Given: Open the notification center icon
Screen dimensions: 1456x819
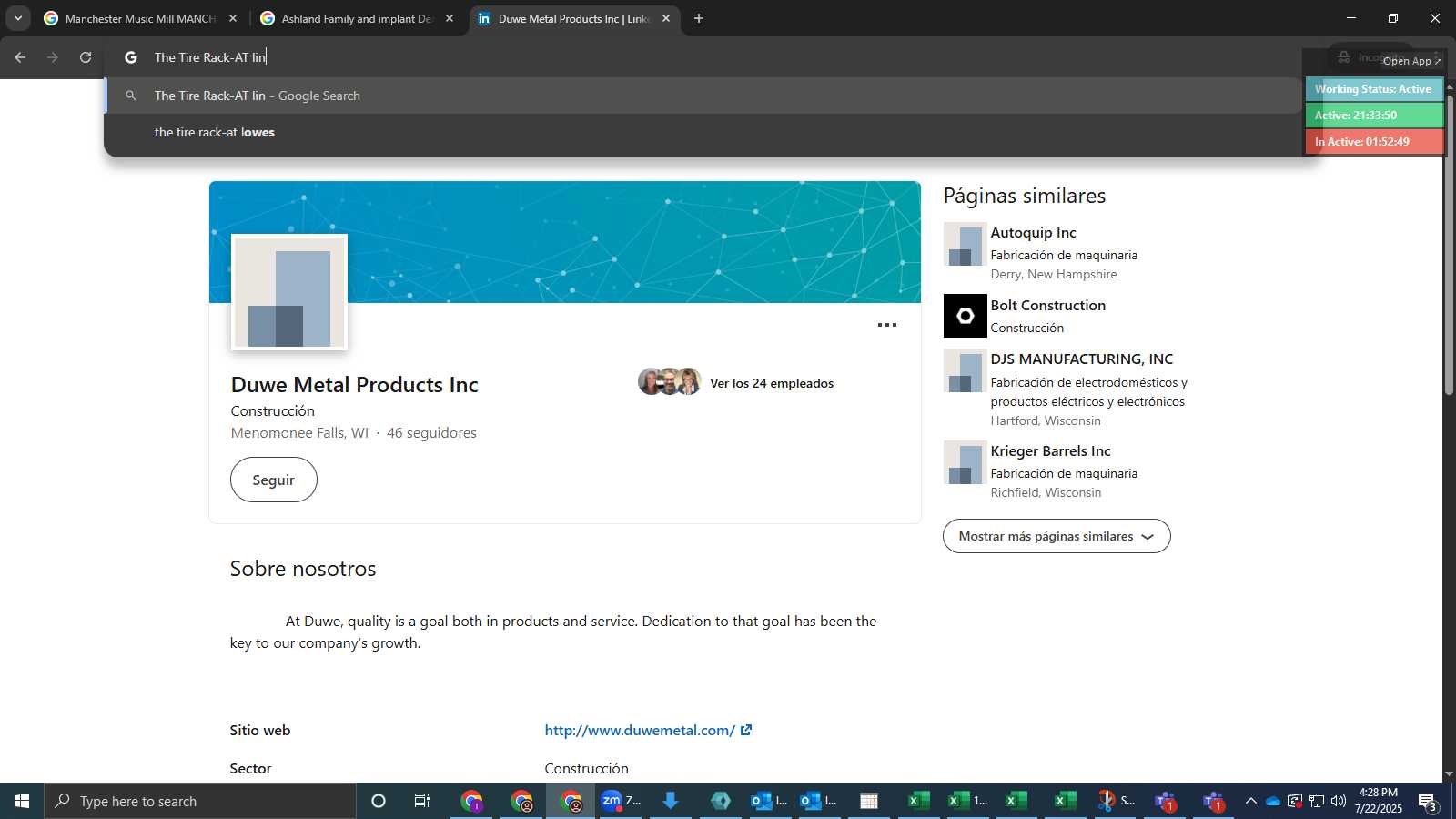Looking at the screenshot, I should point(1428,802).
